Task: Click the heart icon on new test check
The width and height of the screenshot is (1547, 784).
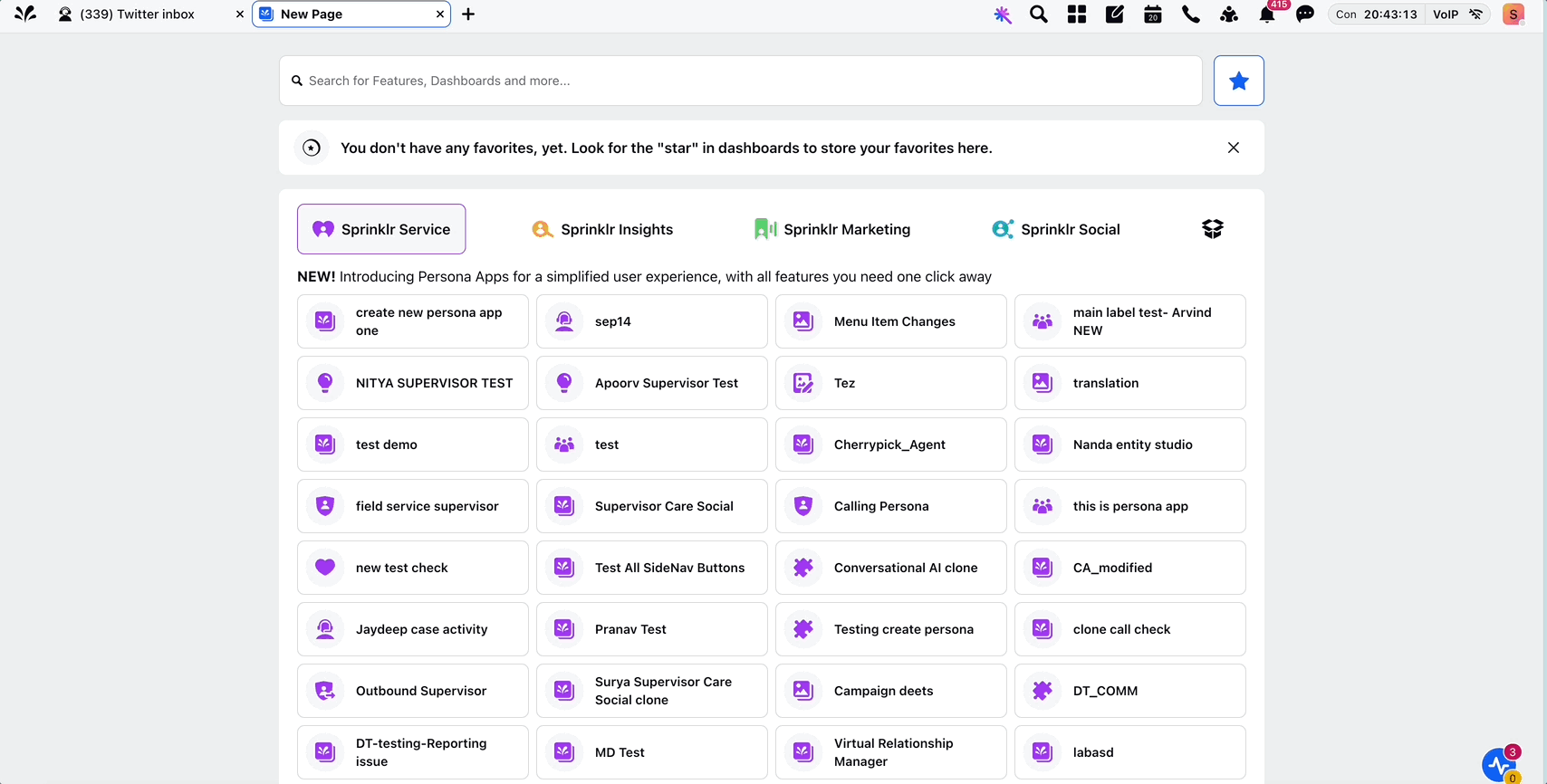Action: [325, 568]
